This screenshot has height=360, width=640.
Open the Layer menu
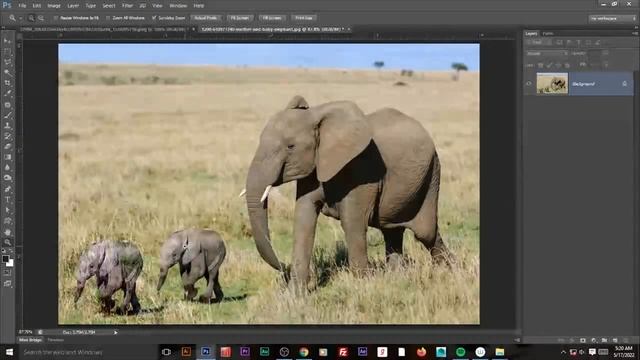click(73, 6)
